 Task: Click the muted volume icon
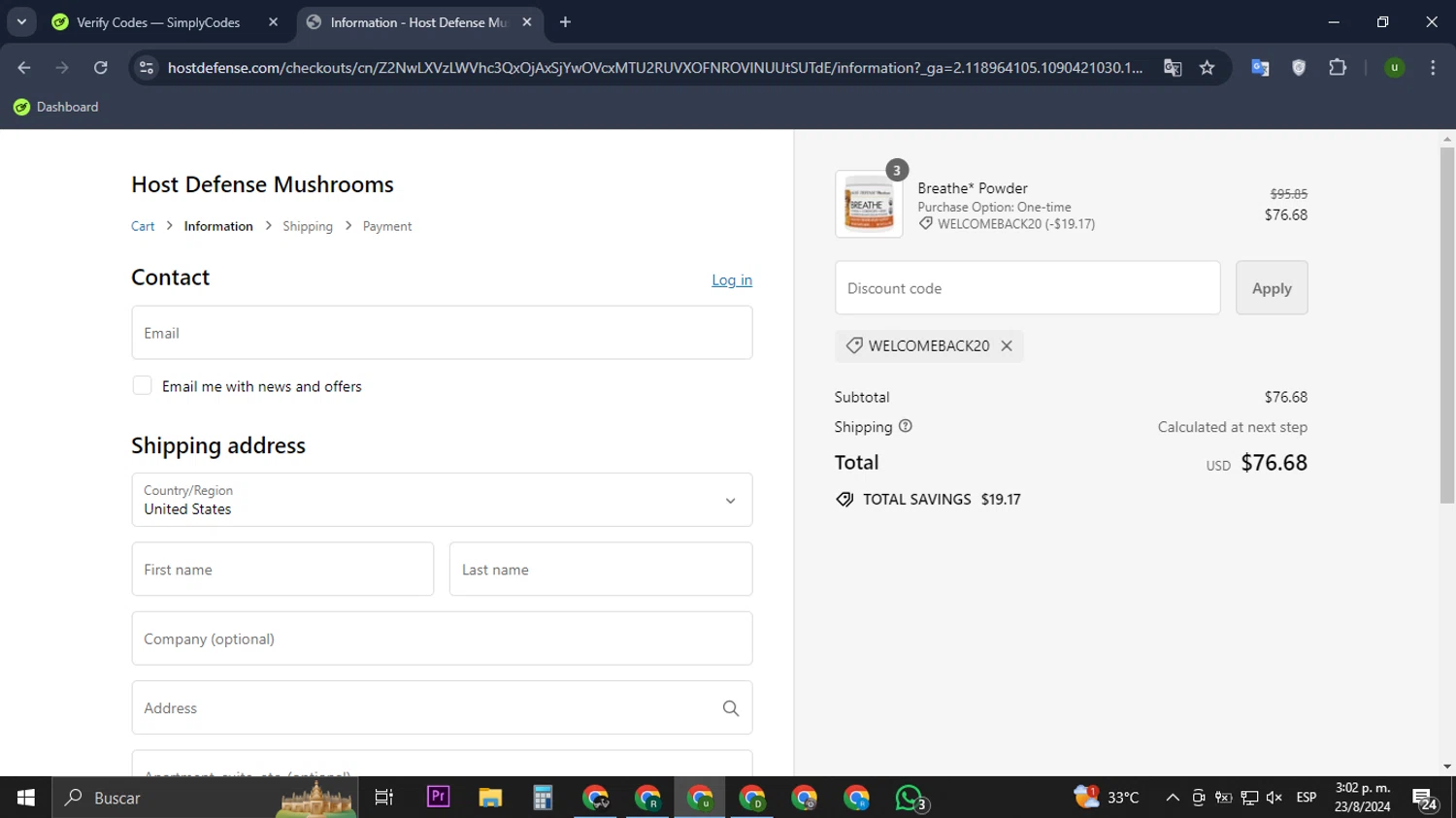pos(1274,798)
